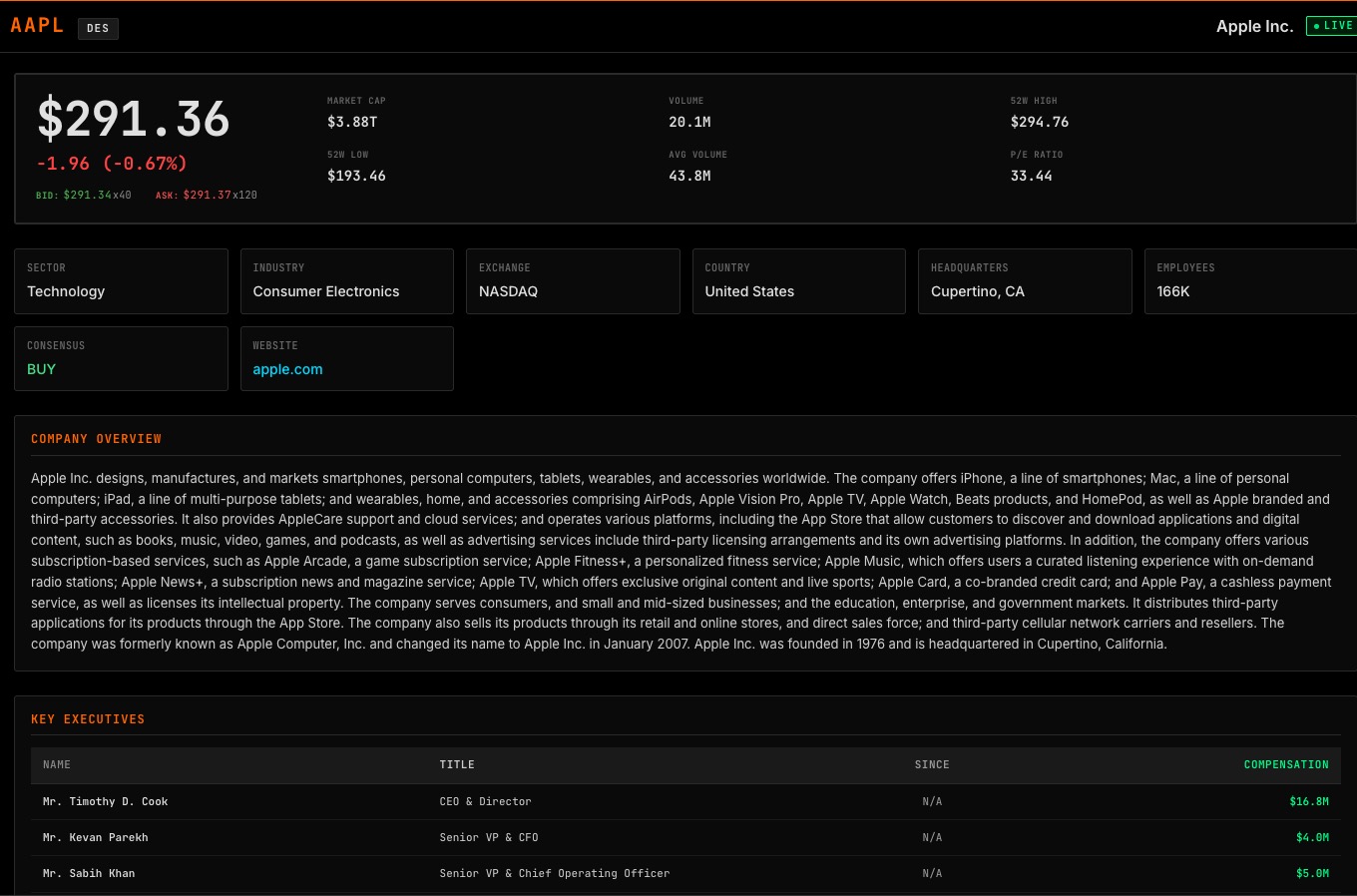Click the CEO & Director title
Image resolution: width=1357 pixels, height=896 pixels.
[x=485, y=802]
